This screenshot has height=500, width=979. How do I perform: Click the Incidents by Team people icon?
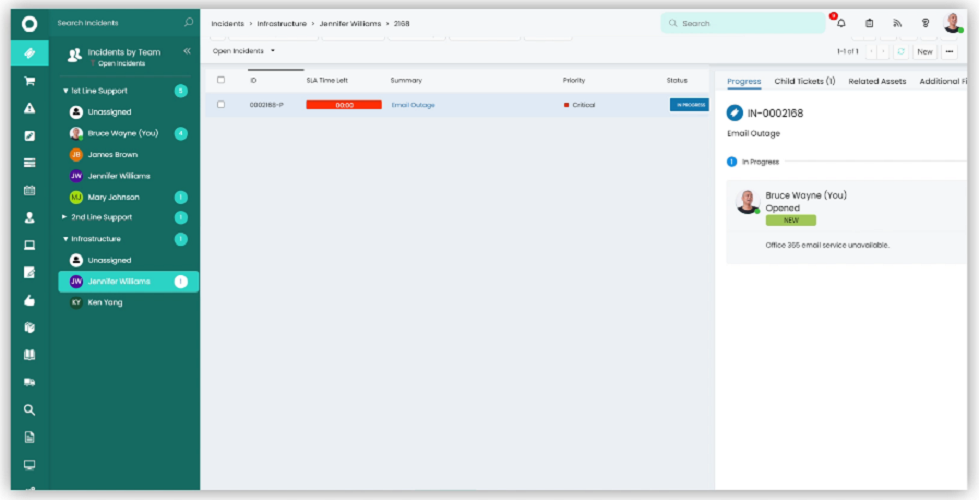point(75,55)
